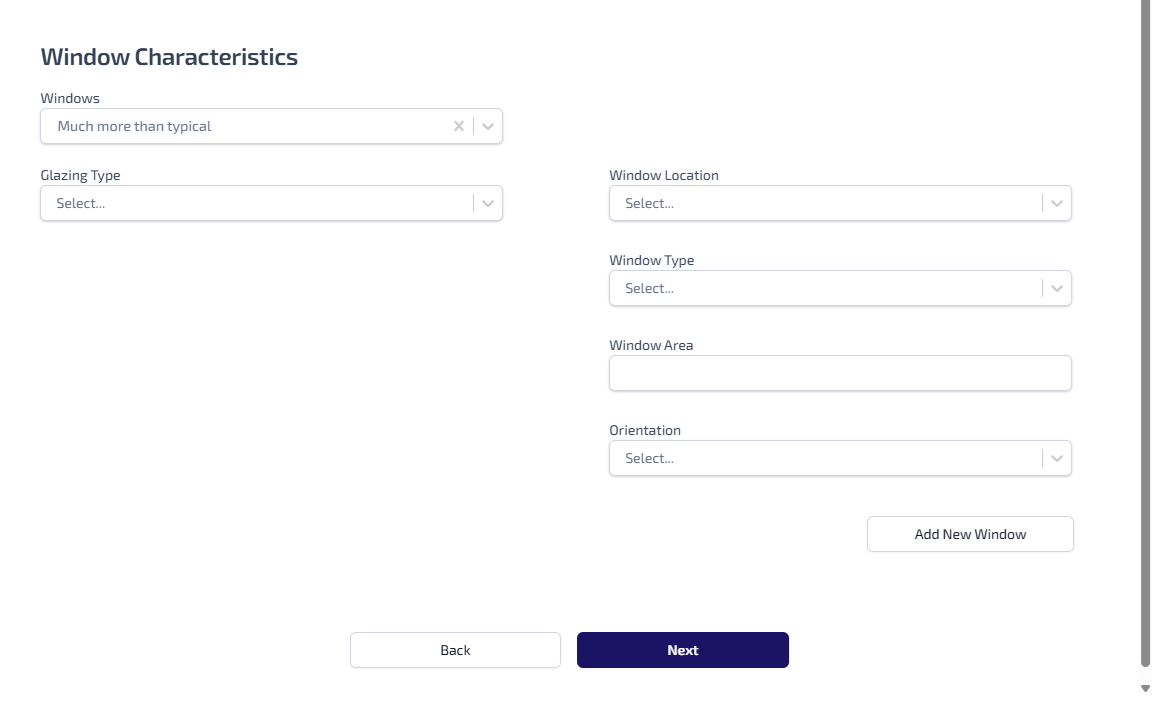This screenshot has height=704, width=1152.
Task: Click the Windows dropdown chevron arrow
Action: pyautogui.click(x=487, y=126)
